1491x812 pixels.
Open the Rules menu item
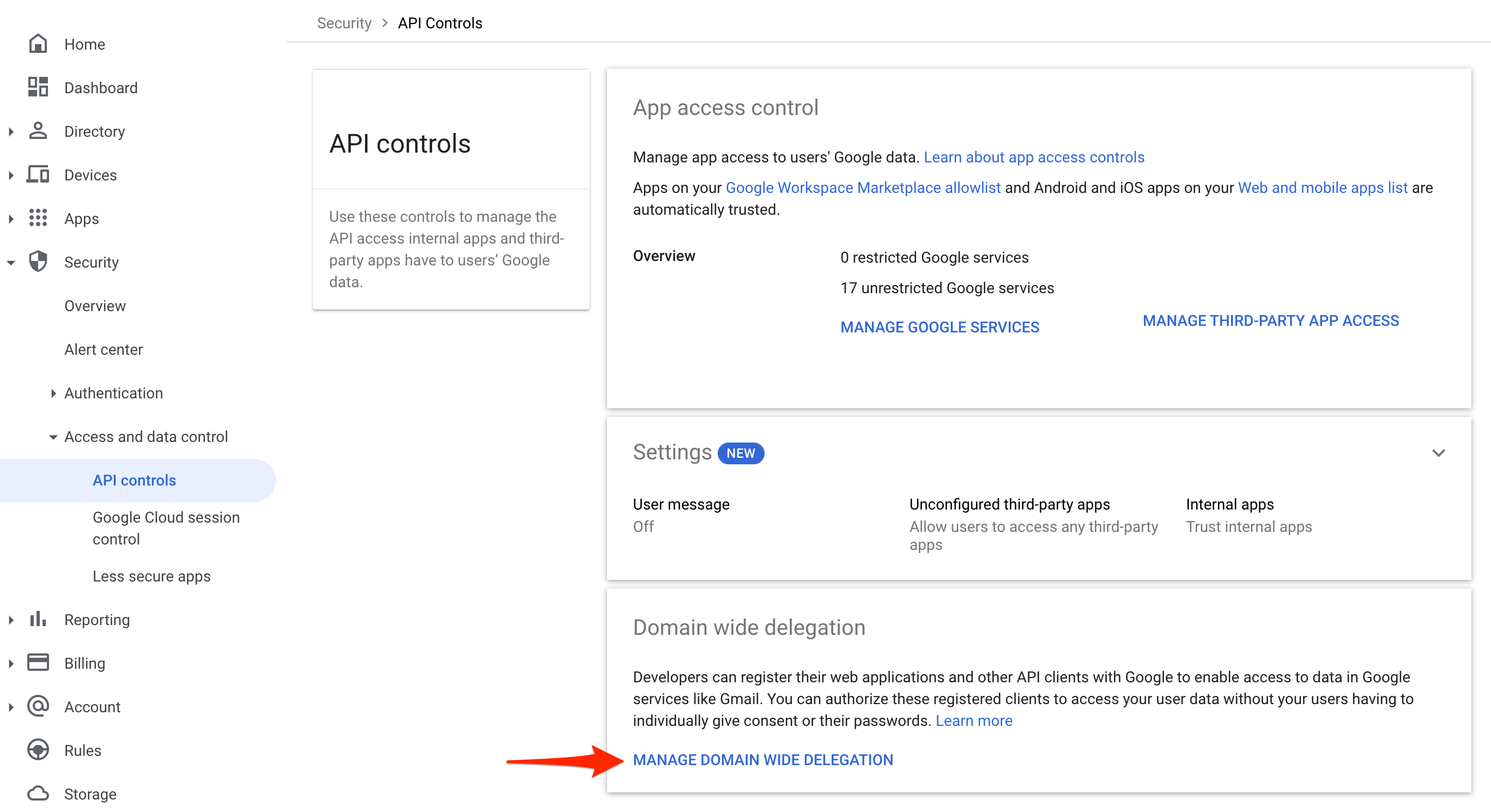tap(83, 750)
